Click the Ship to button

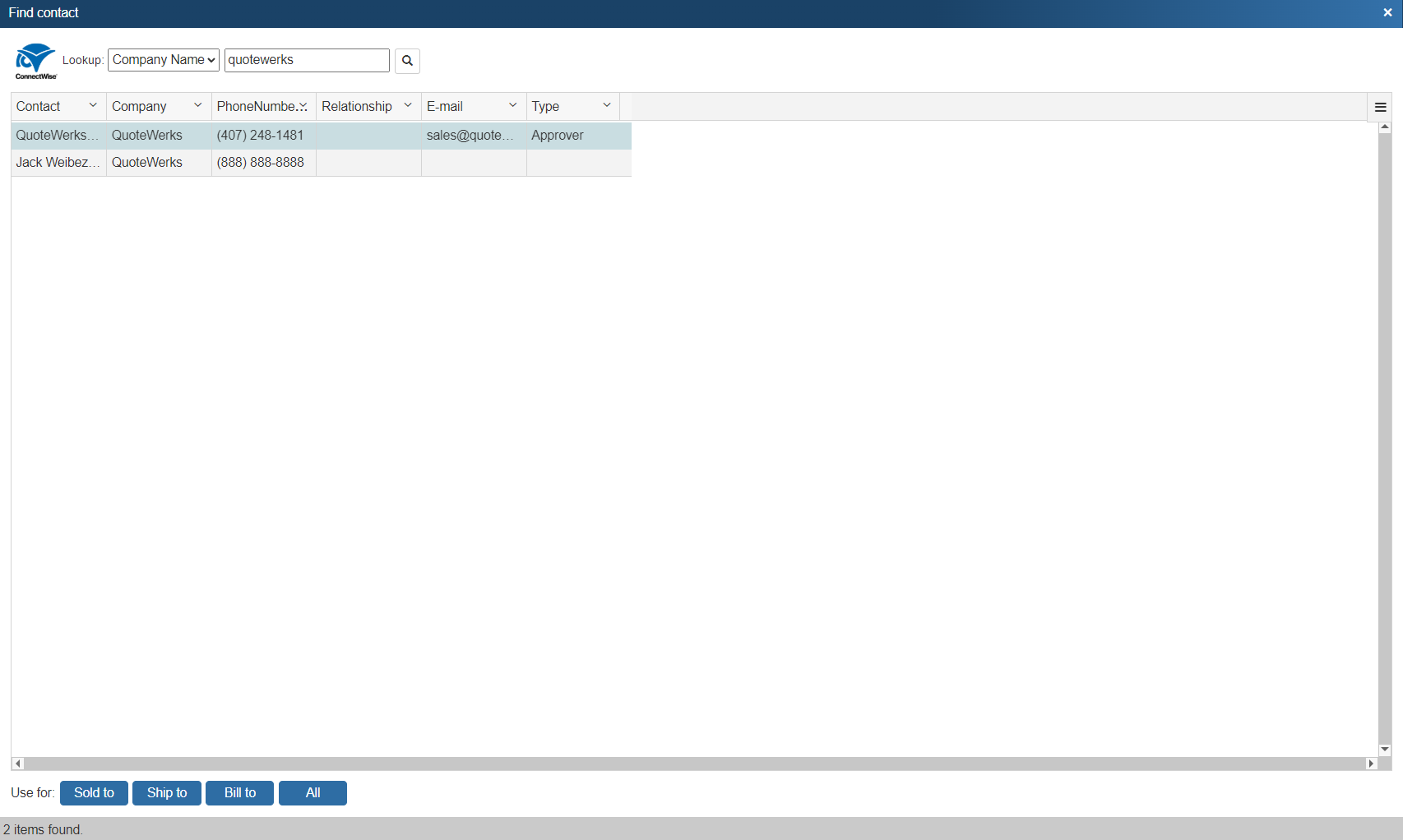[167, 793]
